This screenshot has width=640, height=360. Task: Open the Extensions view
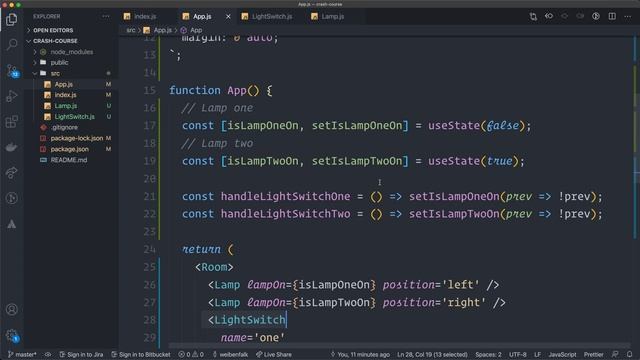(12, 122)
